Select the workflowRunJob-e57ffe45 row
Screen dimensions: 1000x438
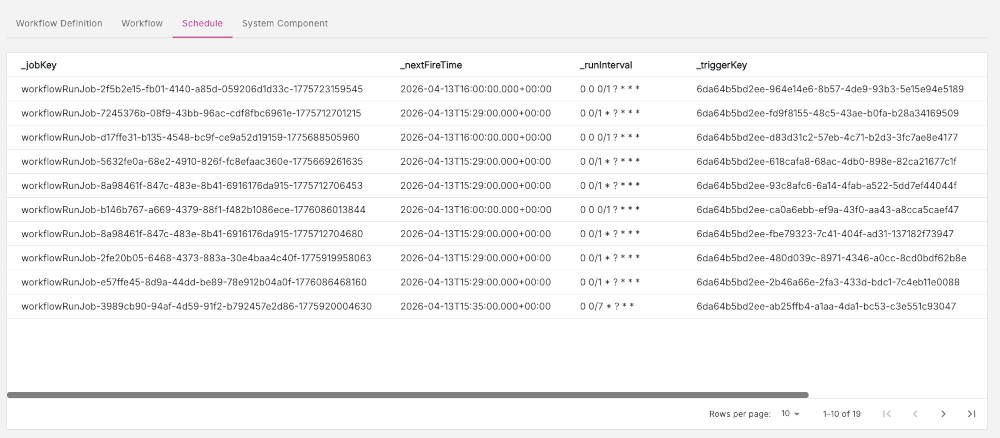click(194, 282)
